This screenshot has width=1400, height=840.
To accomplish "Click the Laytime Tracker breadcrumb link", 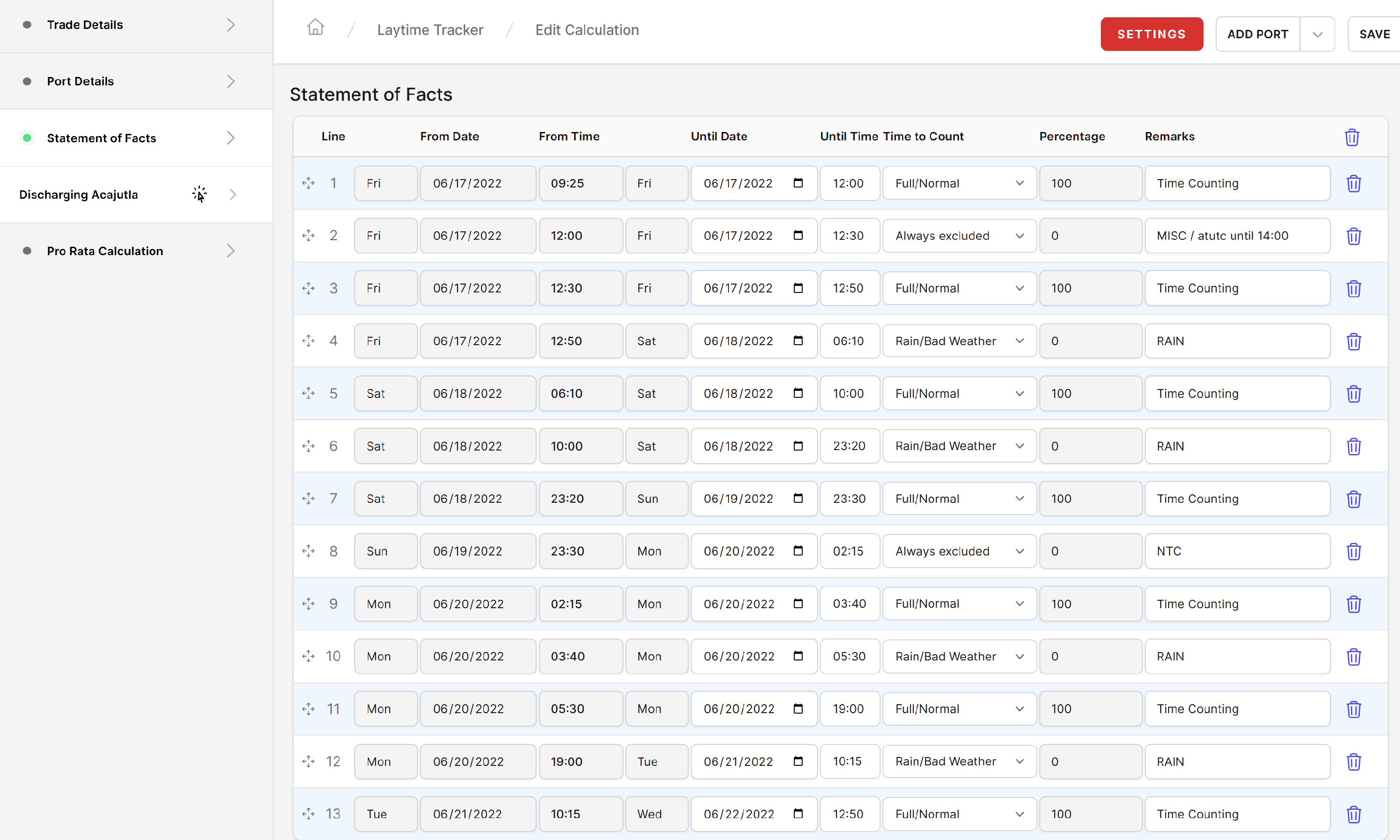I will tap(430, 30).
